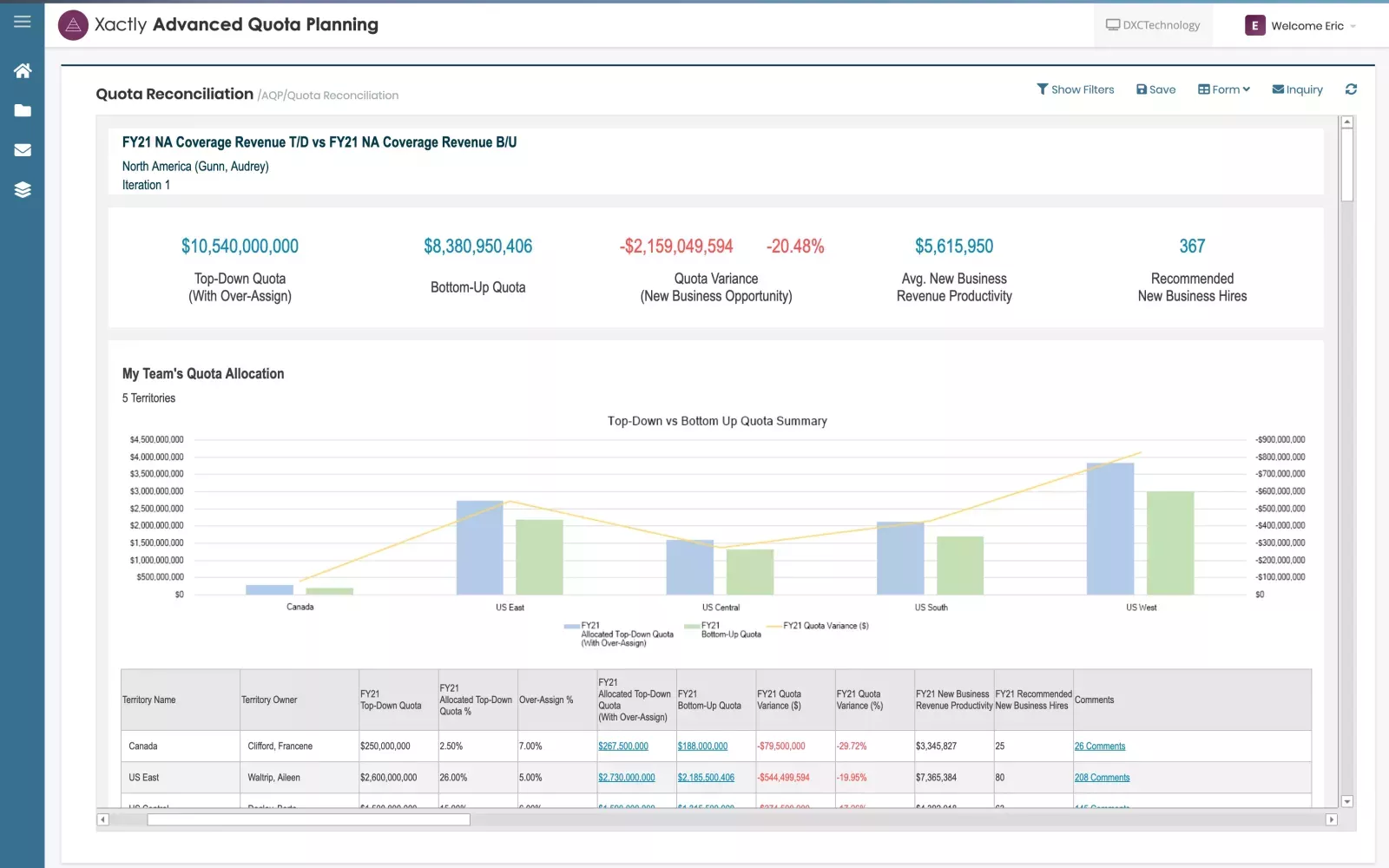The image size is (1389, 868).
Task: Open US East bottom-up quota $2,185,500,406 link
Action: click(x=706, y=778)
